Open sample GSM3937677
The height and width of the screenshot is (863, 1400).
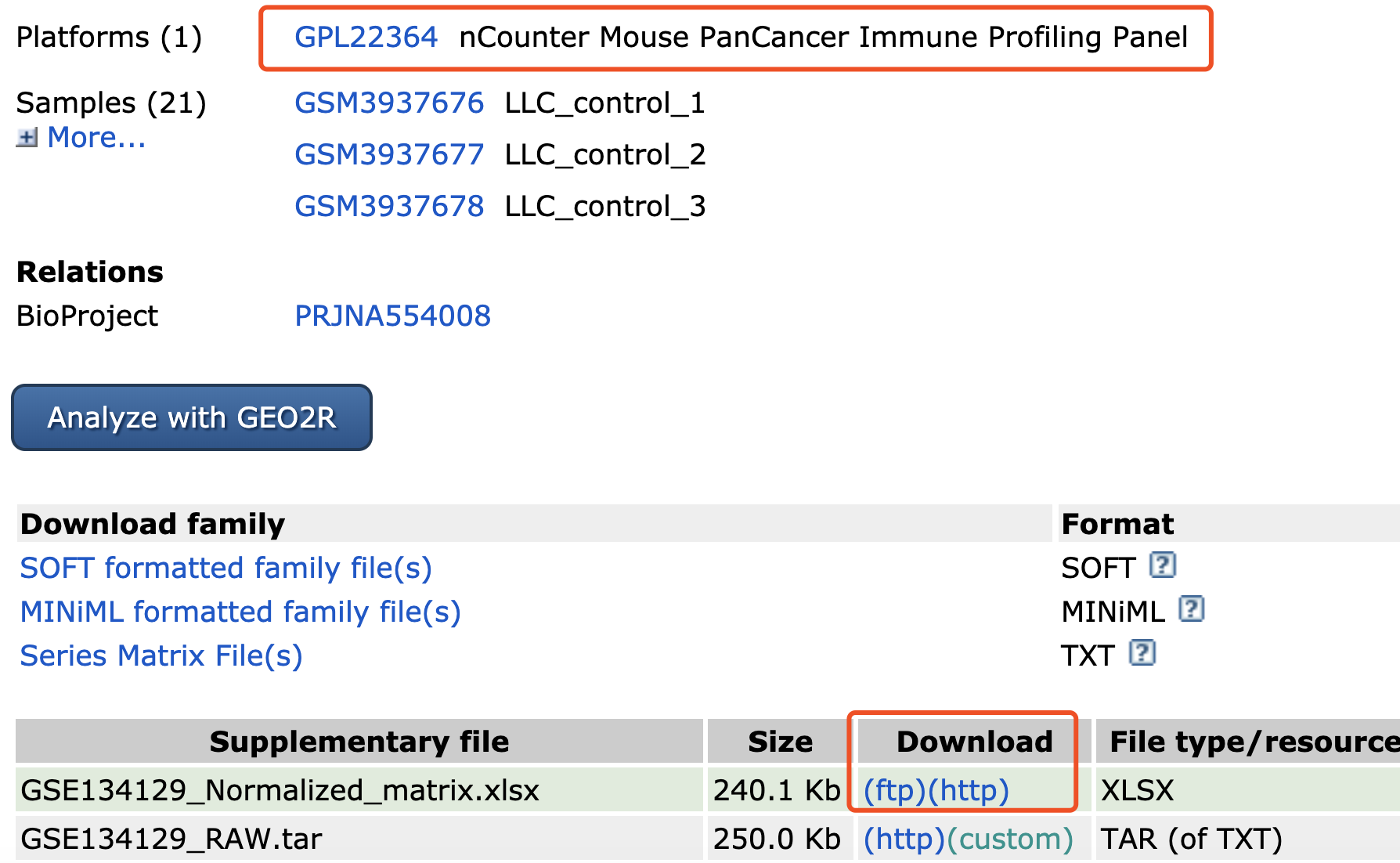pos(389,154)
